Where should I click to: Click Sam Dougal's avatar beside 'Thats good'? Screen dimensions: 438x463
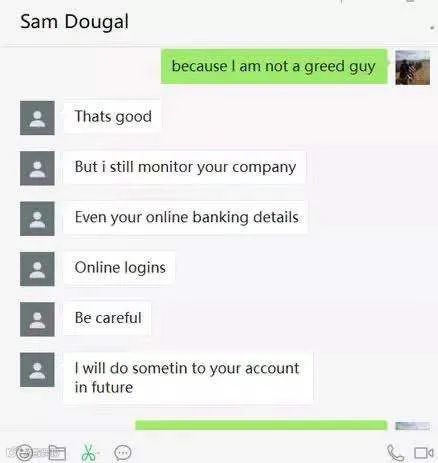(37, 118)
